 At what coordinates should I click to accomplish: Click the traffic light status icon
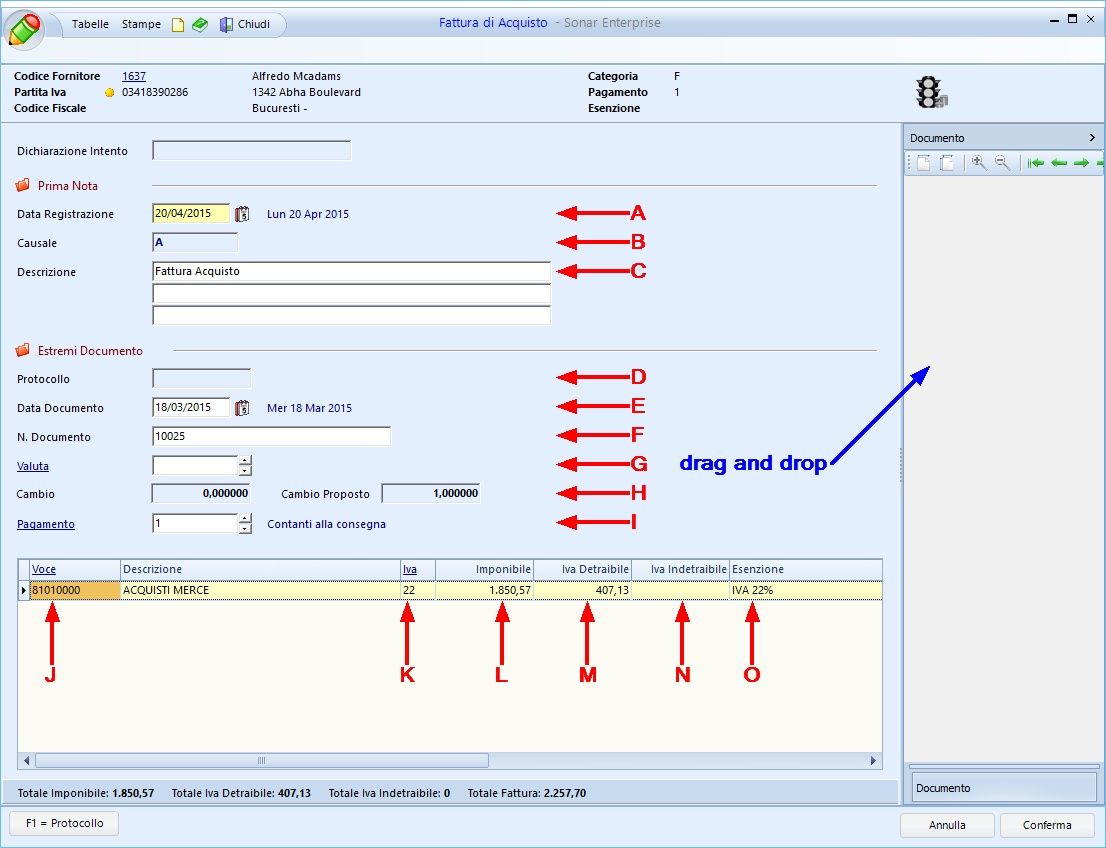coord(930,92)
